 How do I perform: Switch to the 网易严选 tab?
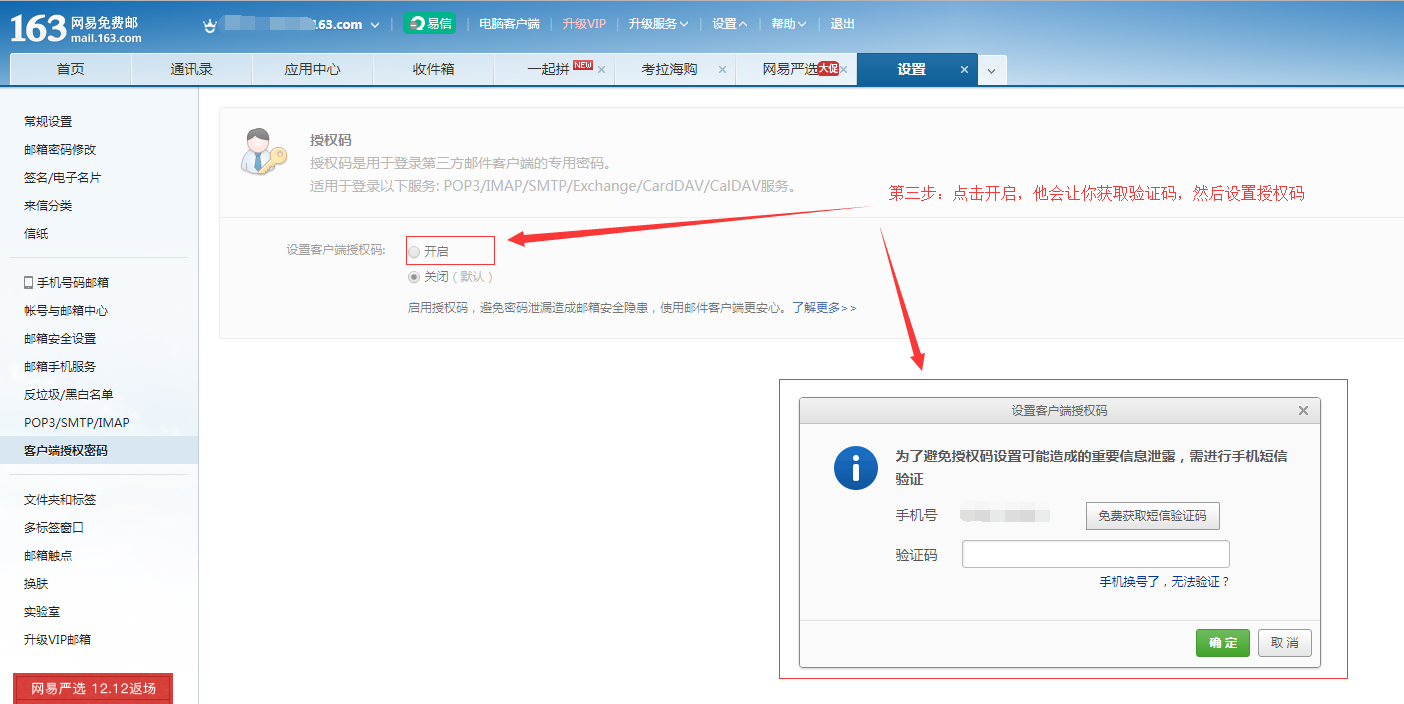(790, 69)
